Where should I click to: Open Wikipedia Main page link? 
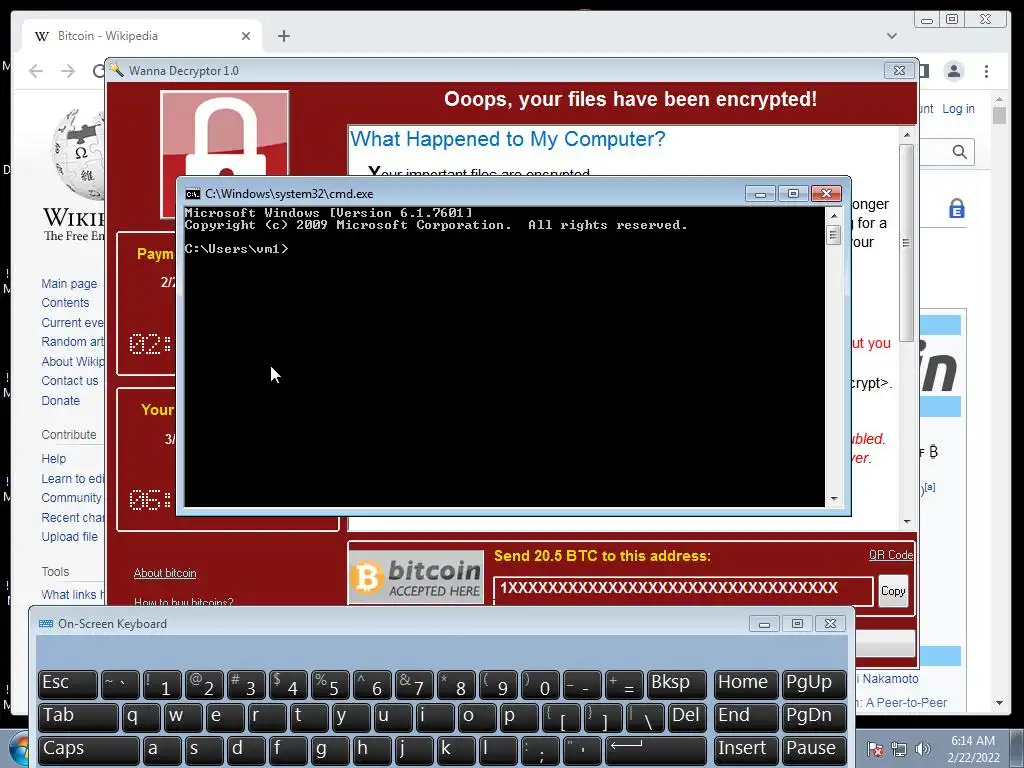click(x=69, y=283)
